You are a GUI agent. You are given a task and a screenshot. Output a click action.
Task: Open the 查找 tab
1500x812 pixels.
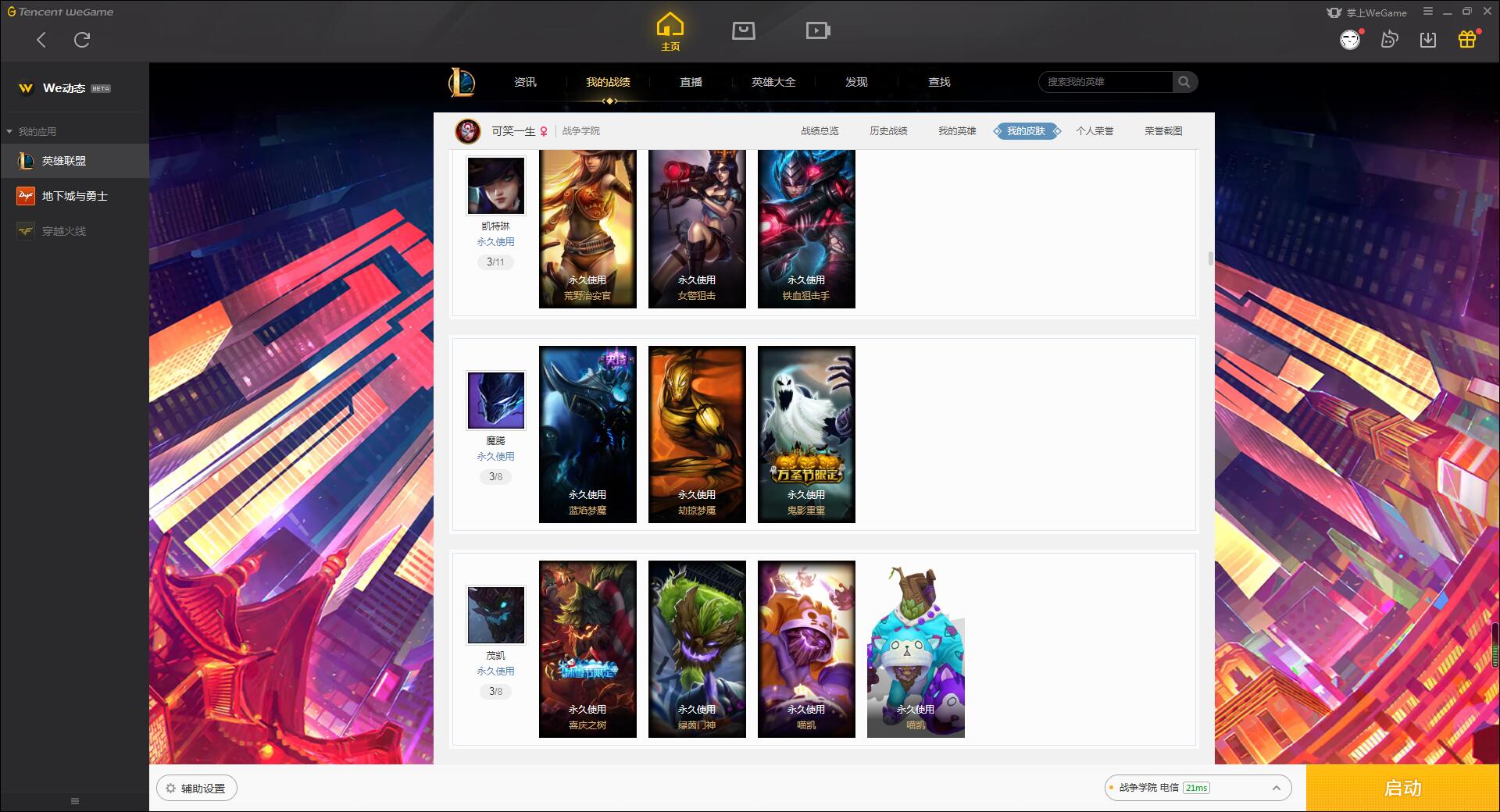tap(939, 82)
